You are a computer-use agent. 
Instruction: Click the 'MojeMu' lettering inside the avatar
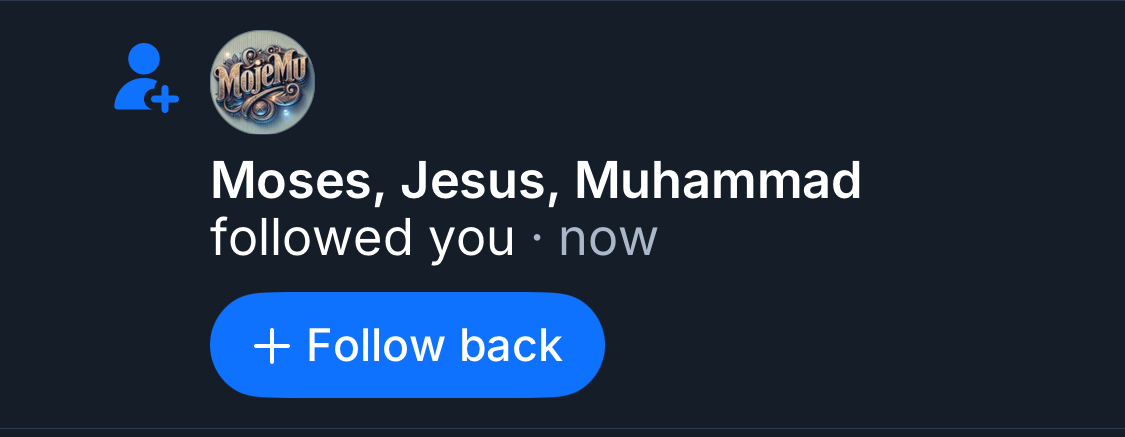[x=262, y=75]
